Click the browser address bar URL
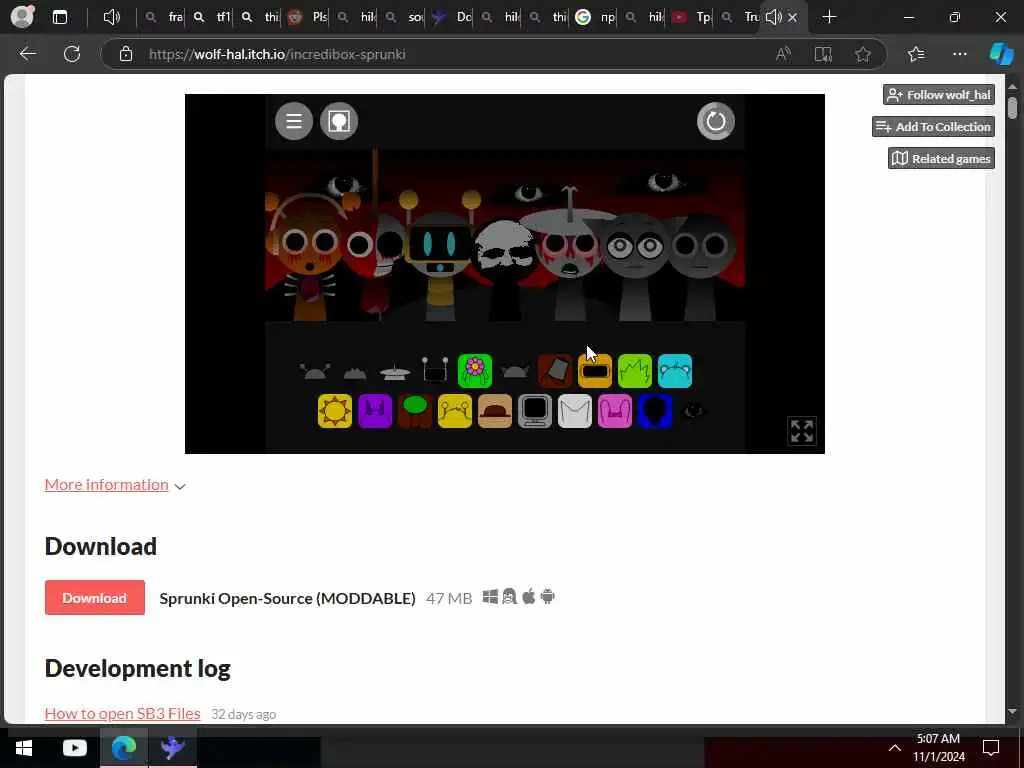Viewport: 1024px width, 768px height. tap(277, 54)
